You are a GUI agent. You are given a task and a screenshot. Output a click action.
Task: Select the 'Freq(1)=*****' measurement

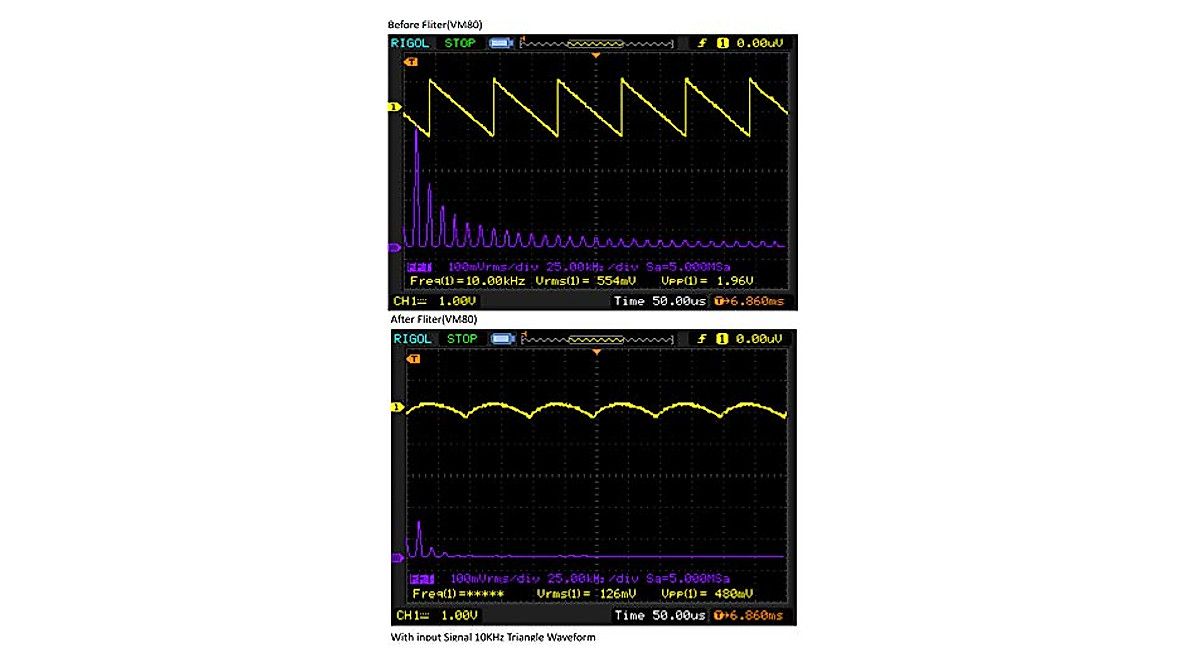coord(457,594)
